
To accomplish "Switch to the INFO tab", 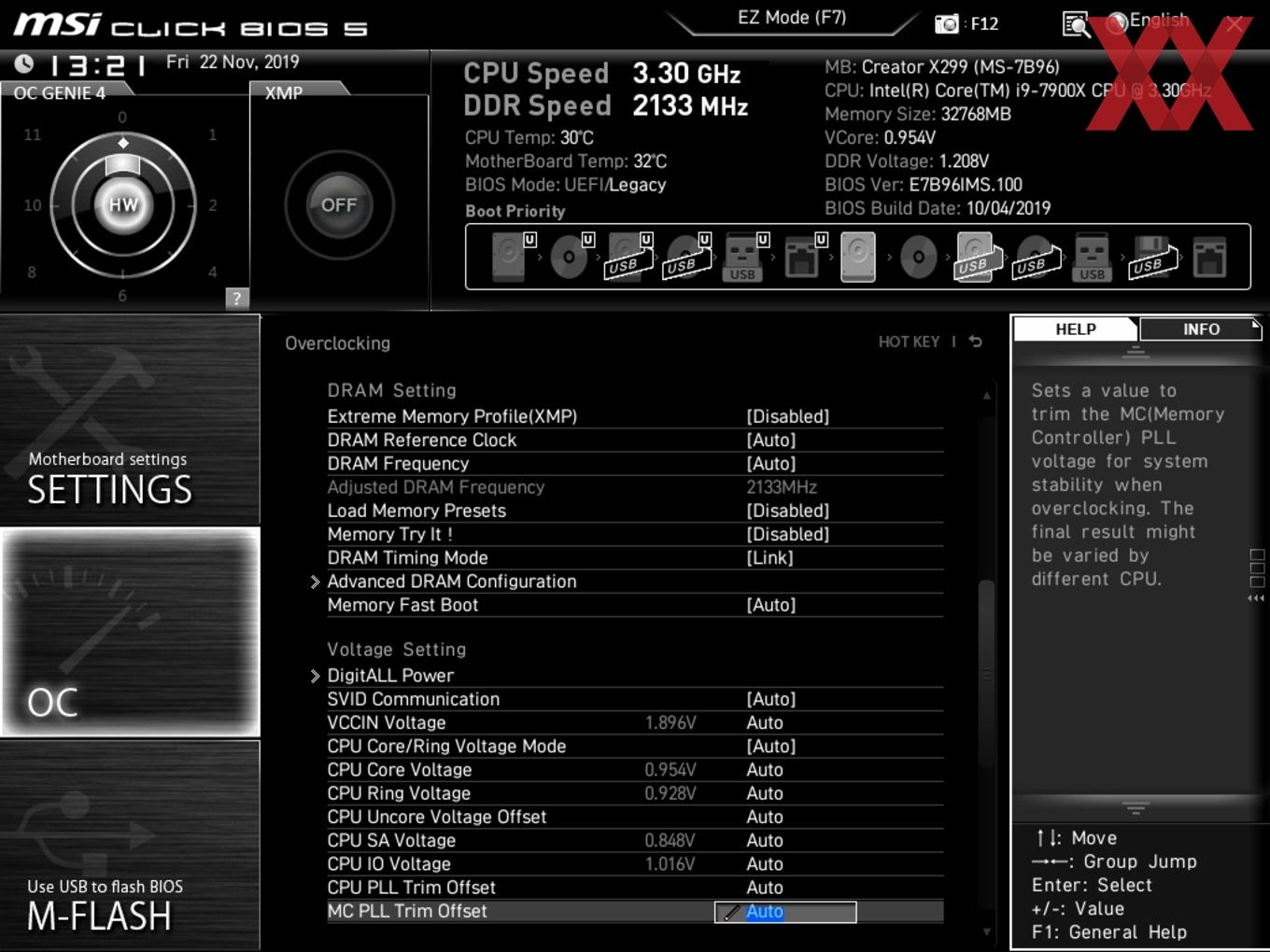I will point(1201,329).
